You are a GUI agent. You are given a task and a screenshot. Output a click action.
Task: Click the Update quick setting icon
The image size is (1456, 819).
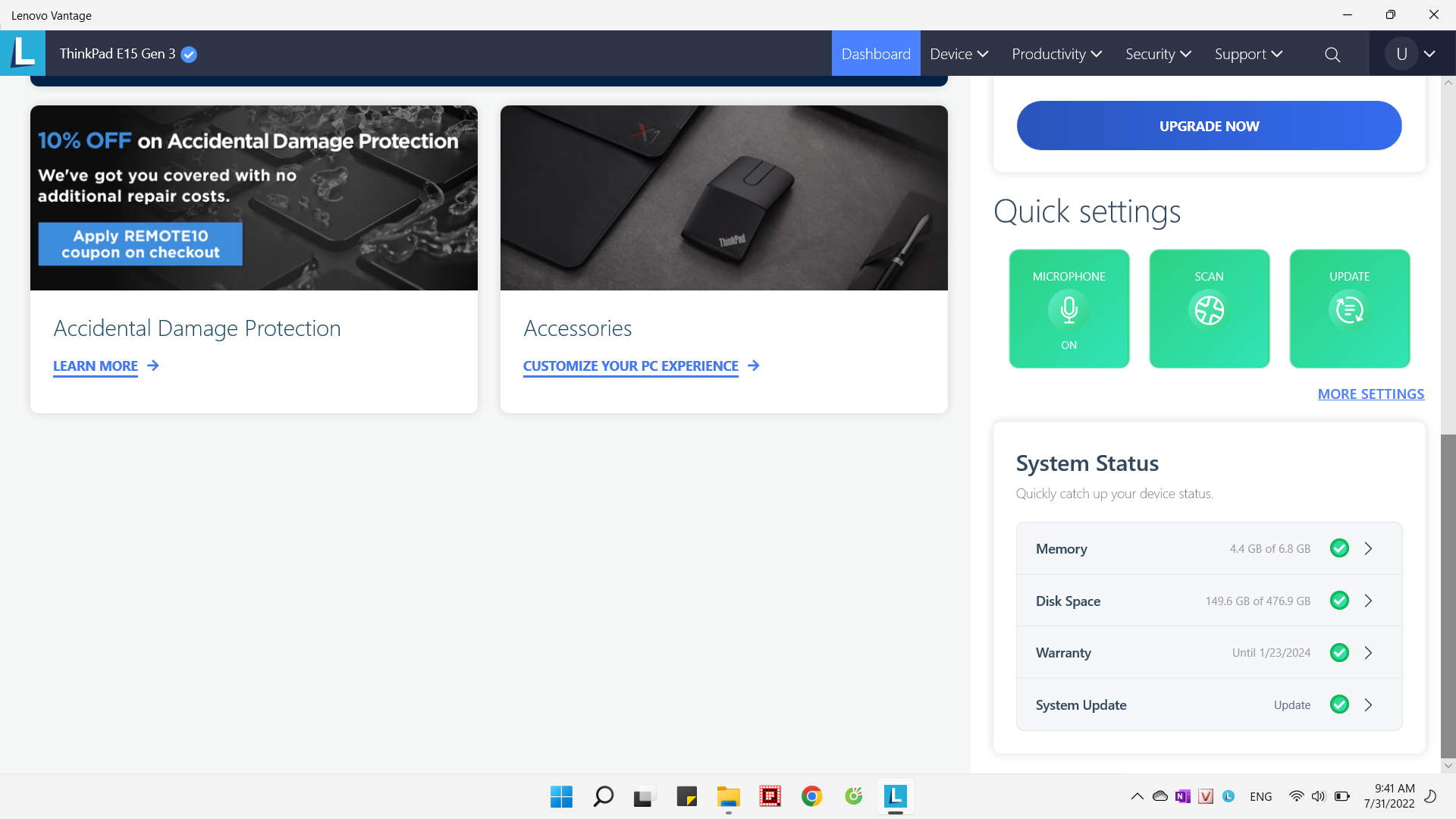[x=1349, y=309]
